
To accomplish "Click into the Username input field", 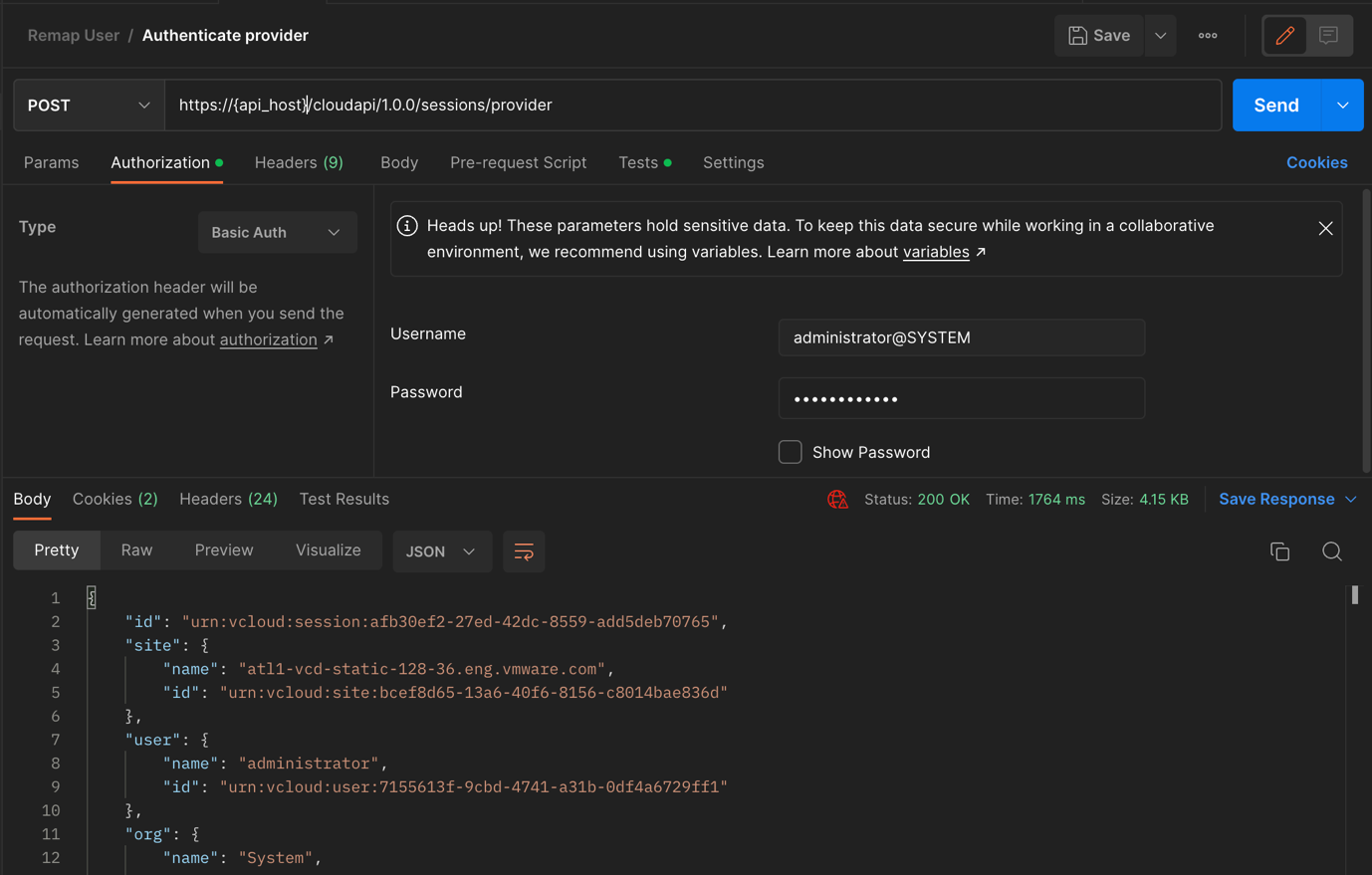I will click(x=961, y=337).
